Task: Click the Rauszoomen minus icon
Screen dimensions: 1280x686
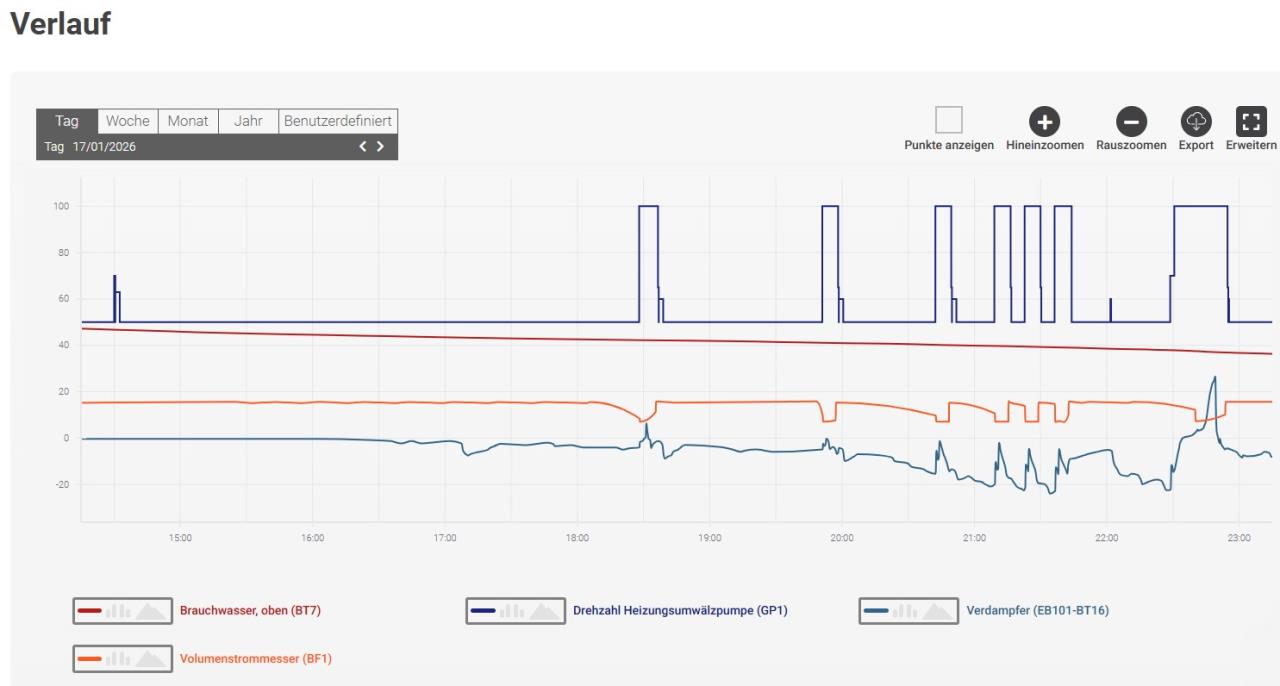Action: coord(1131,122)
